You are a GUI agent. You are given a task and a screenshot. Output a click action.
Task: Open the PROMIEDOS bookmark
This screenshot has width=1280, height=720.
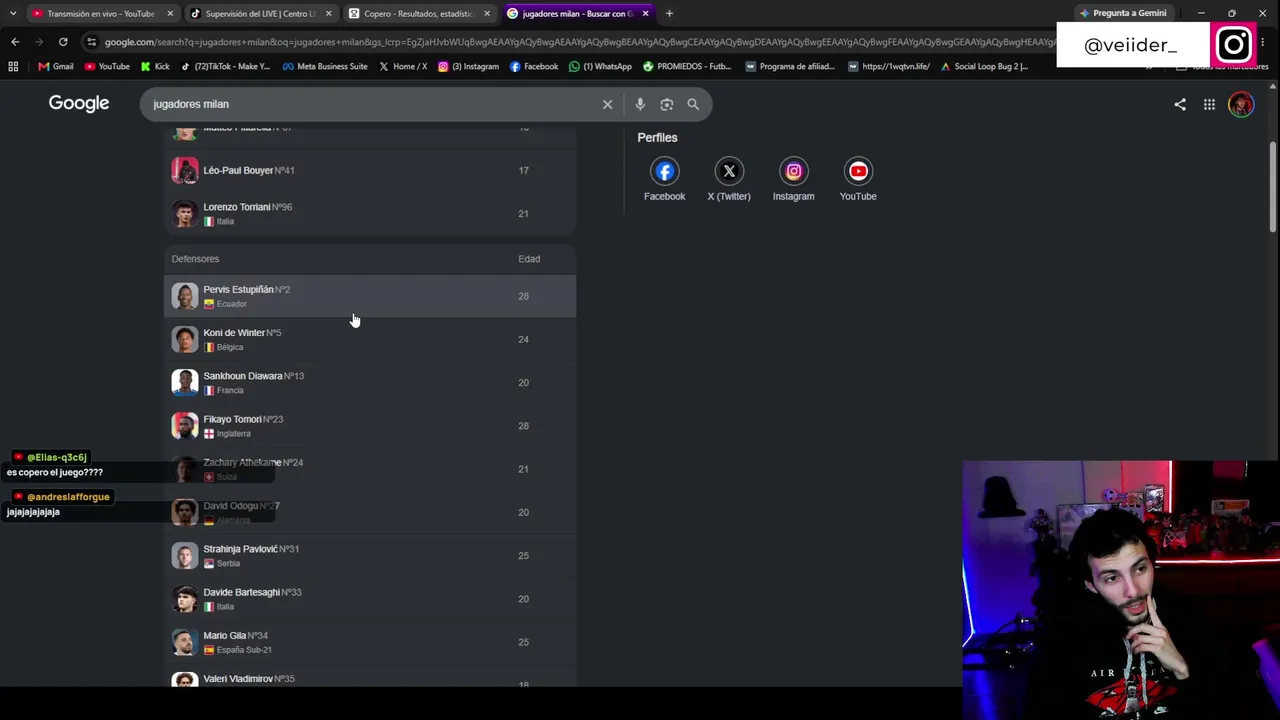point(687,66)
